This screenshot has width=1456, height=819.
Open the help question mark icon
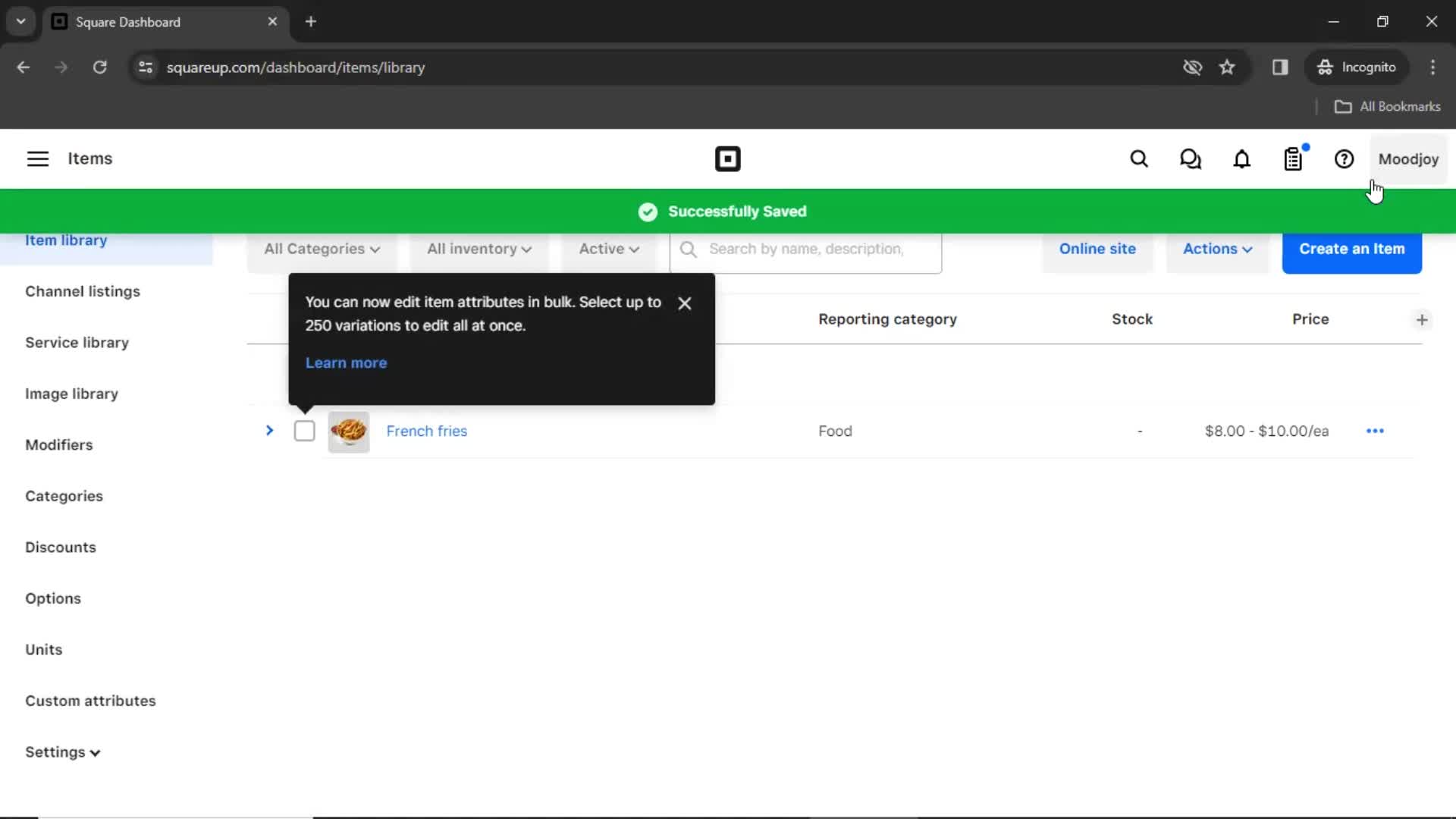(1345, 159)
